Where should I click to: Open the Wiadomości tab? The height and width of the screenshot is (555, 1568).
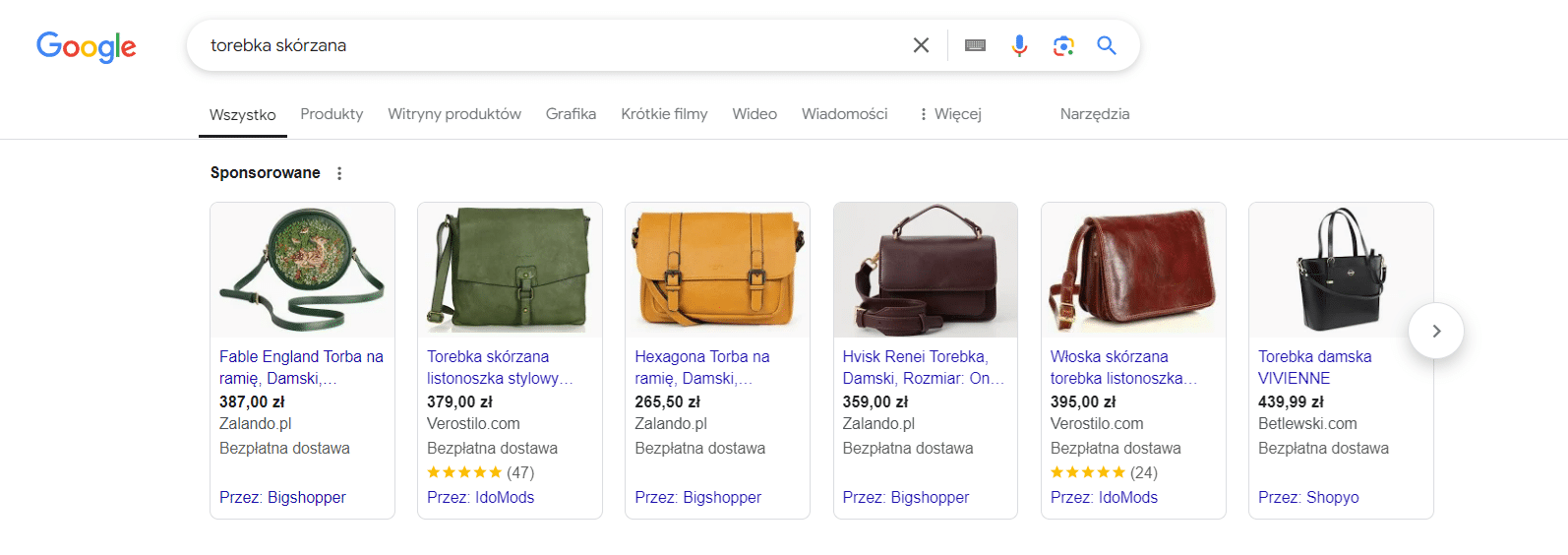(x=844, y=114)
